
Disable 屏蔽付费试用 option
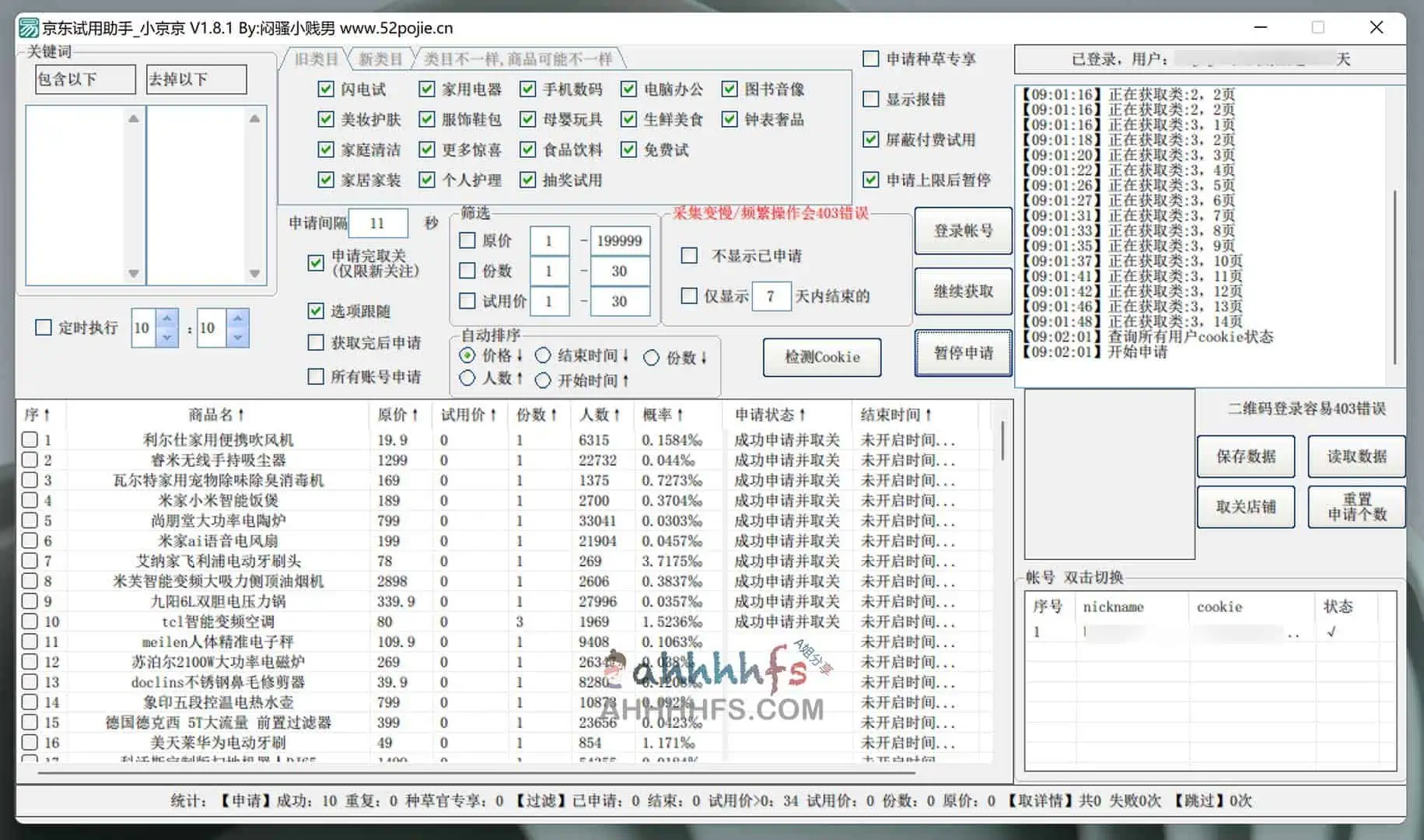[x=870, y=140]
